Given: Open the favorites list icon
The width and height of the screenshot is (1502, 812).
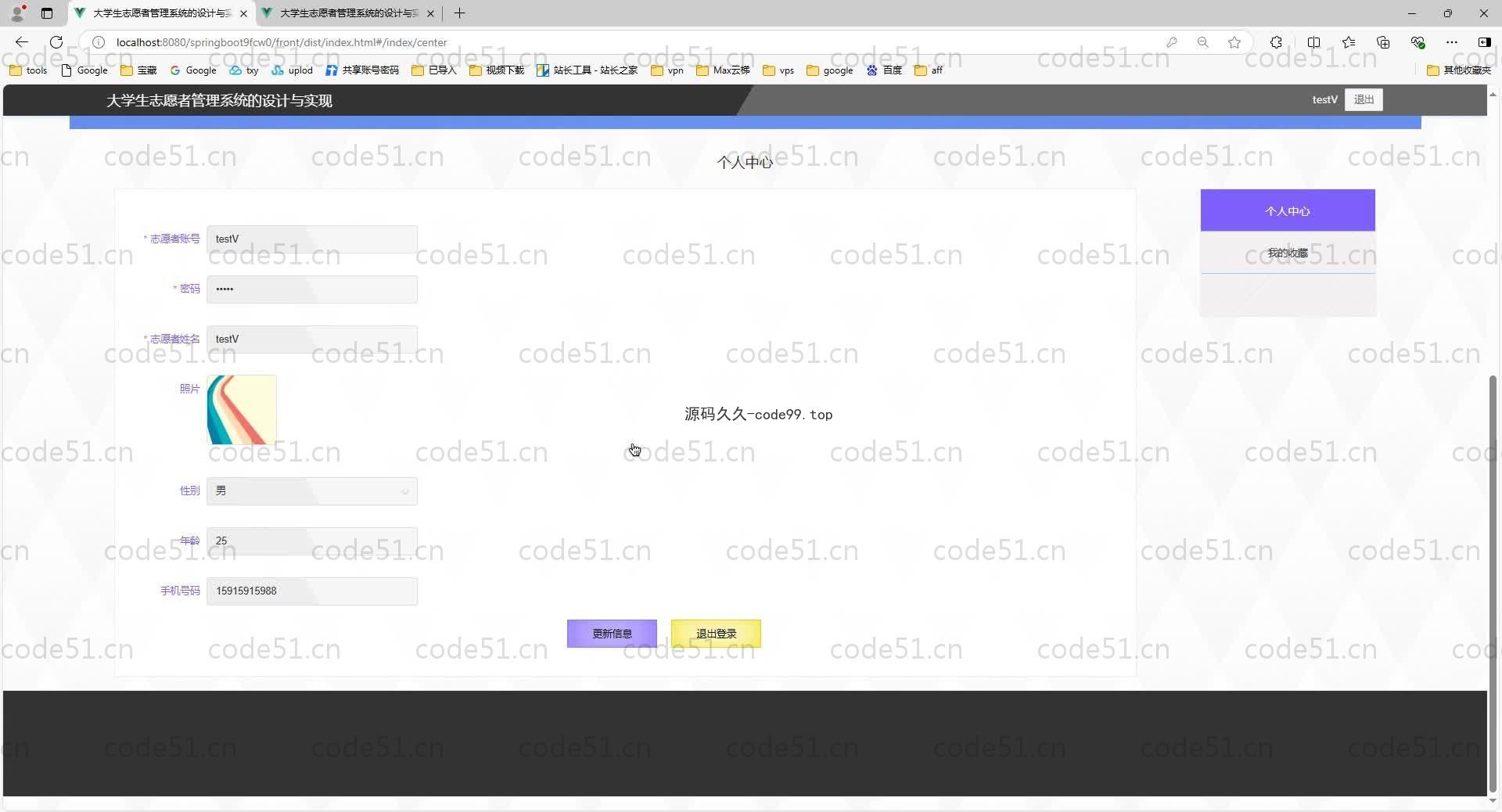Looking at the screenshot, I should tap(1349, 42).
